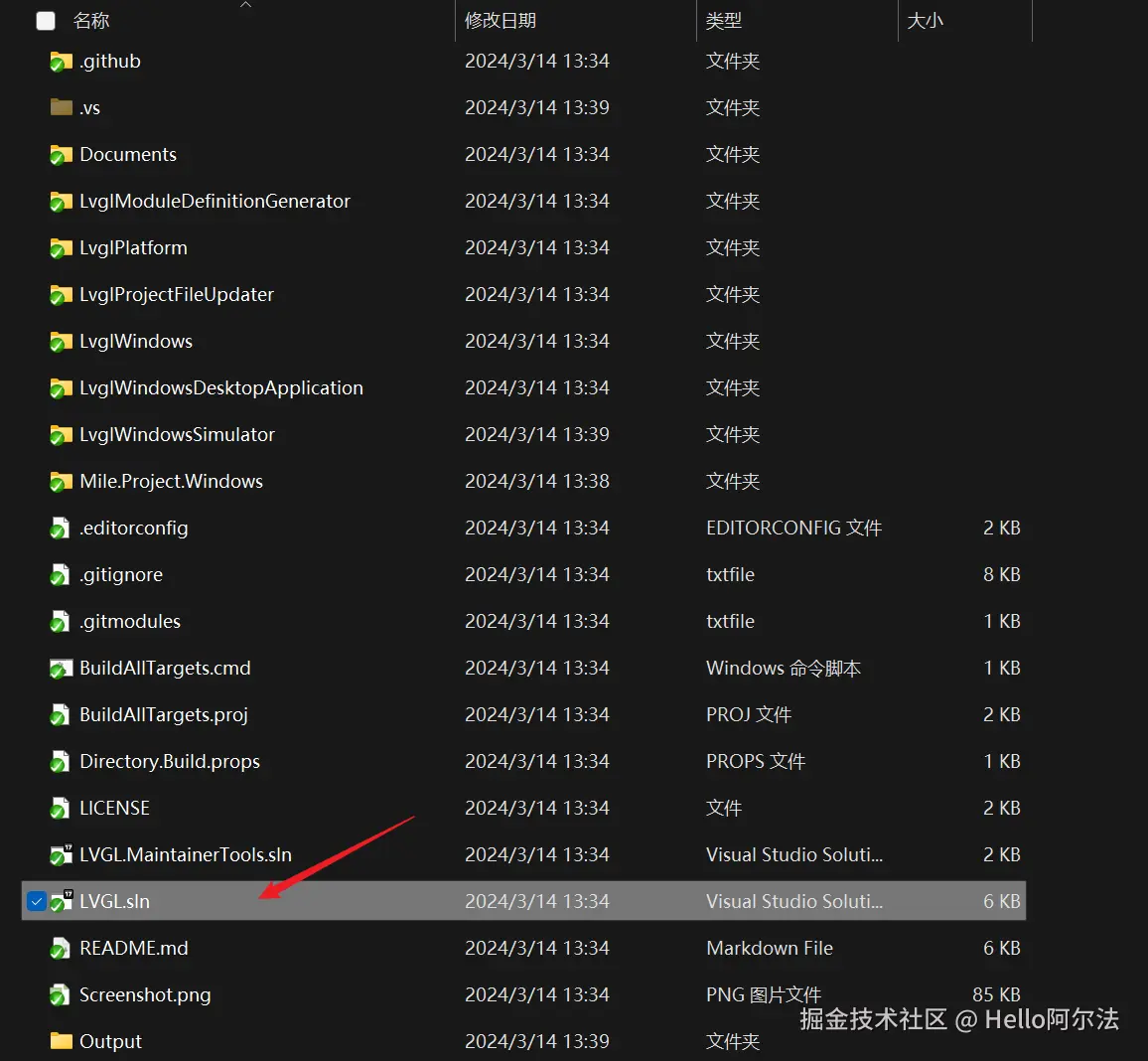Click the 85 KB size cell
This screenshot has height=1061, width=1148.
[996, 994]
